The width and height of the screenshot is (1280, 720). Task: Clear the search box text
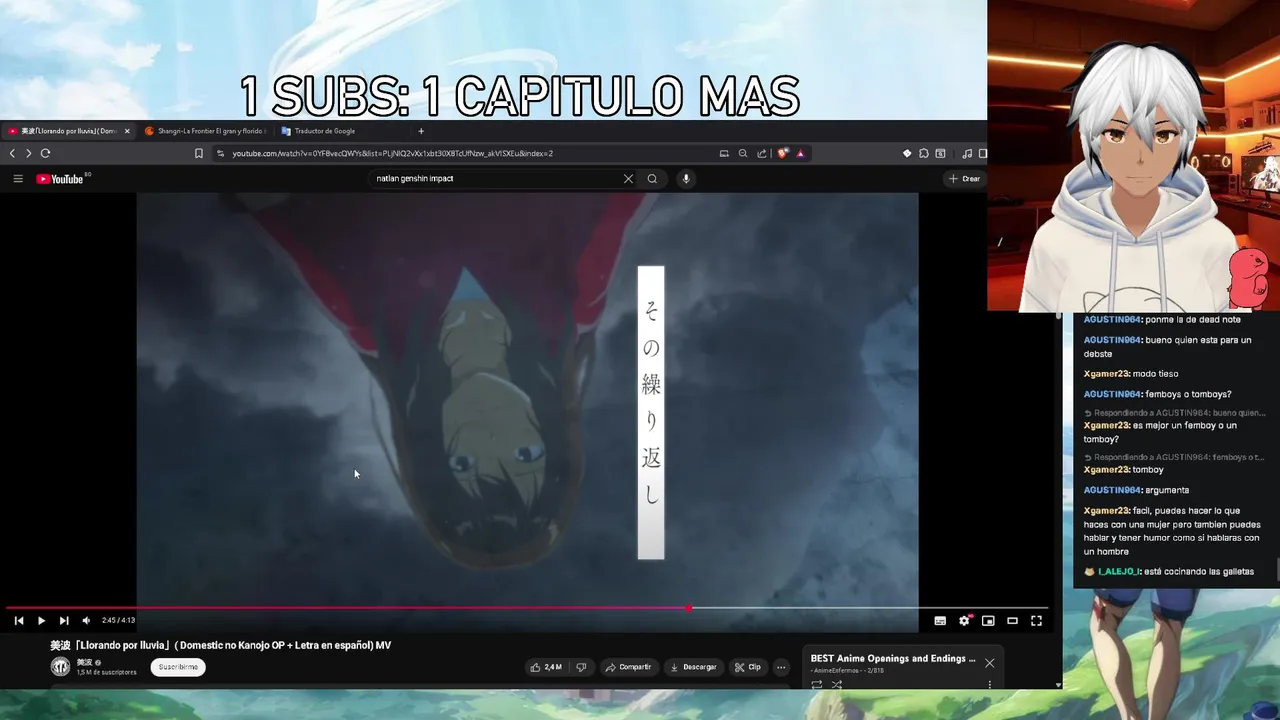point(628,179)
